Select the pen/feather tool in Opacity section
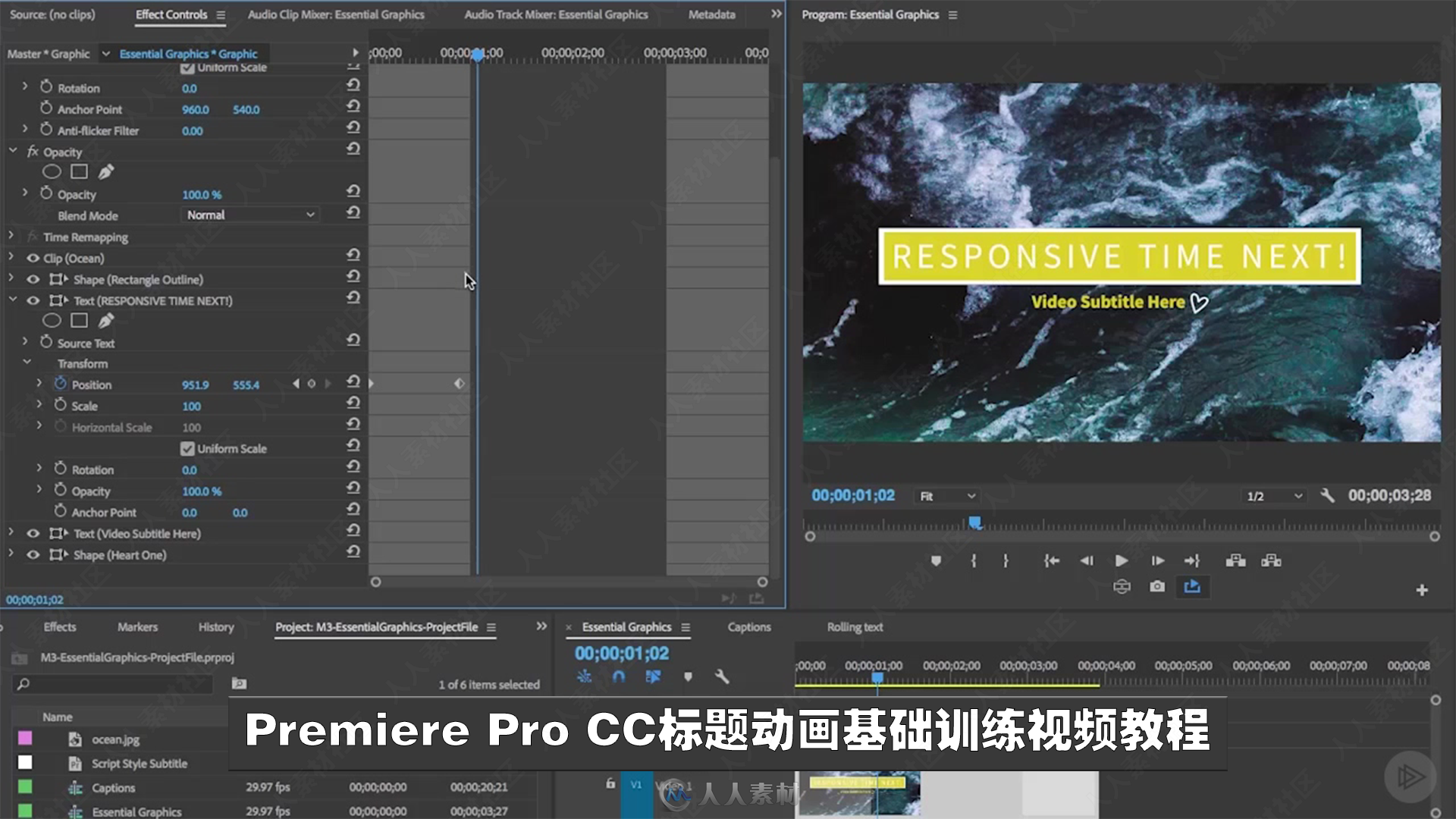1456x819 pixels. [x=107, y=172]
